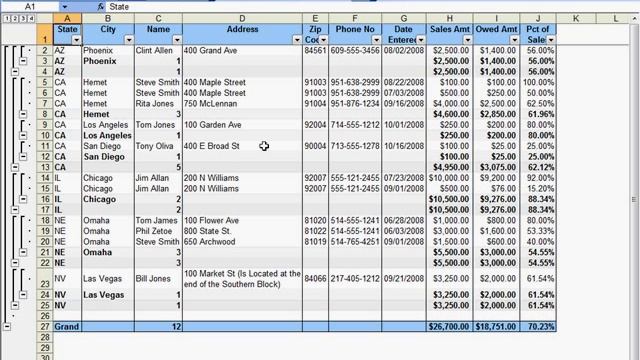The image size is (640, 360).
Task: Select phone number 714-555-1212
Action: 355,125
